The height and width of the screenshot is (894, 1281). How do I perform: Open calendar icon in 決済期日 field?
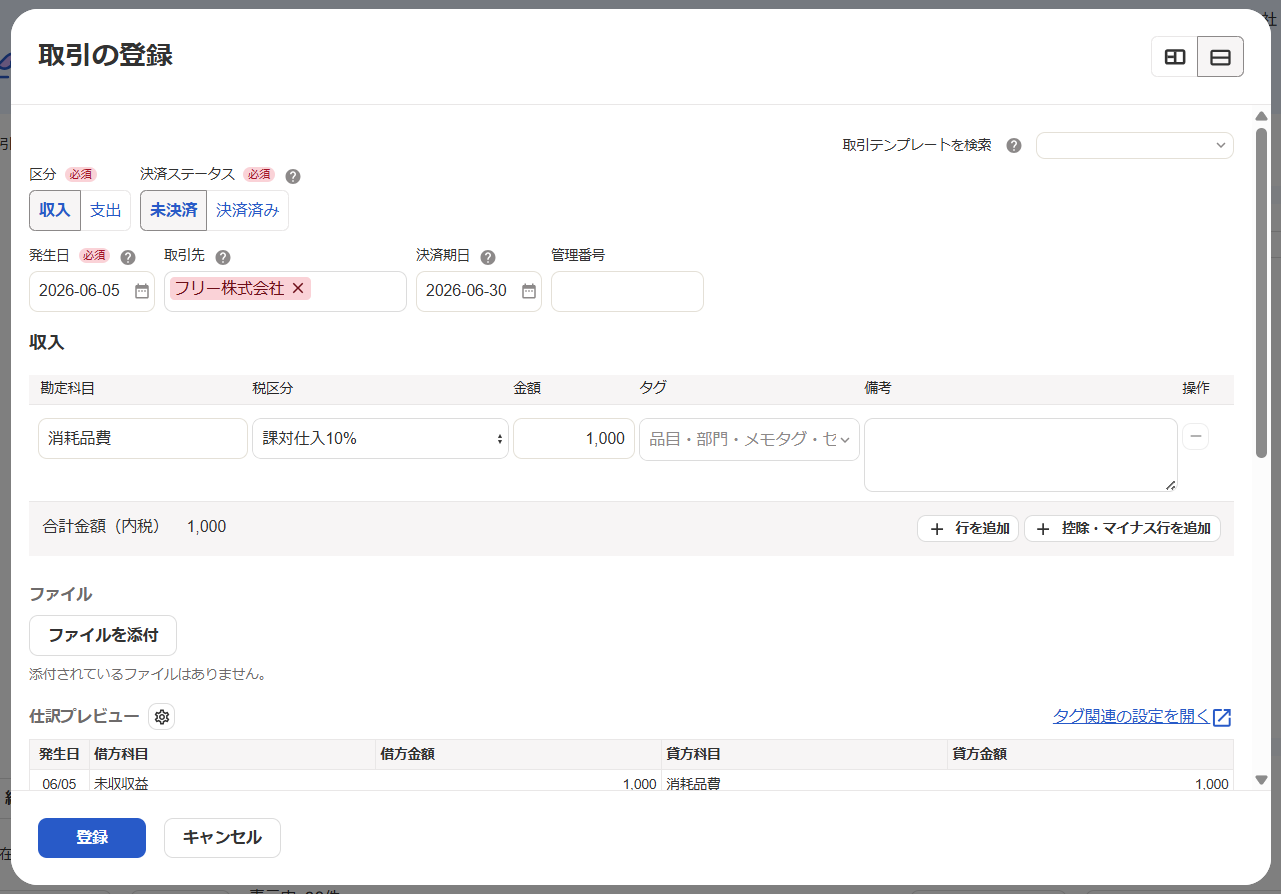click(529, 291)
